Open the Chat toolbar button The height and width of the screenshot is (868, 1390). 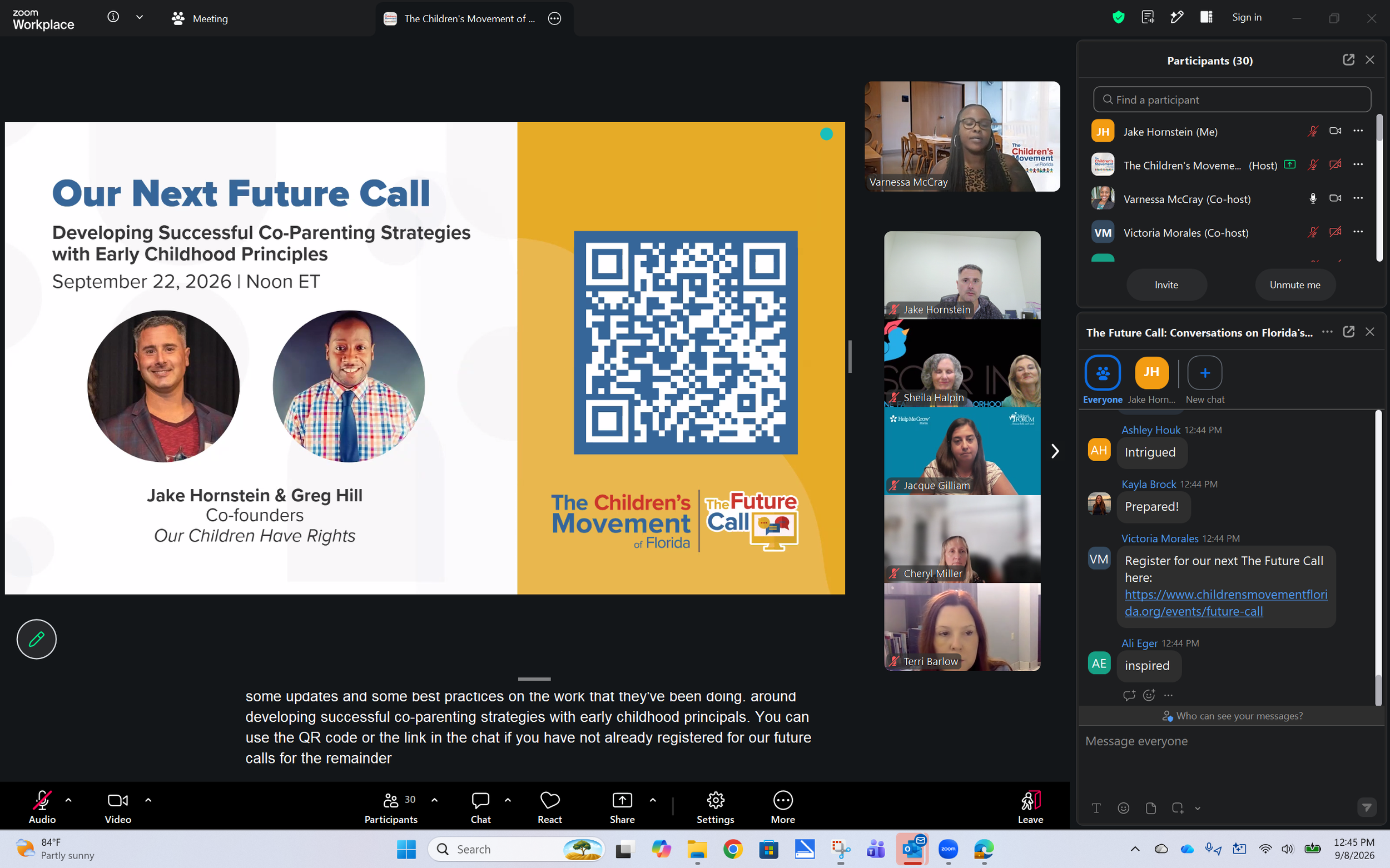[x=480, y=806]
